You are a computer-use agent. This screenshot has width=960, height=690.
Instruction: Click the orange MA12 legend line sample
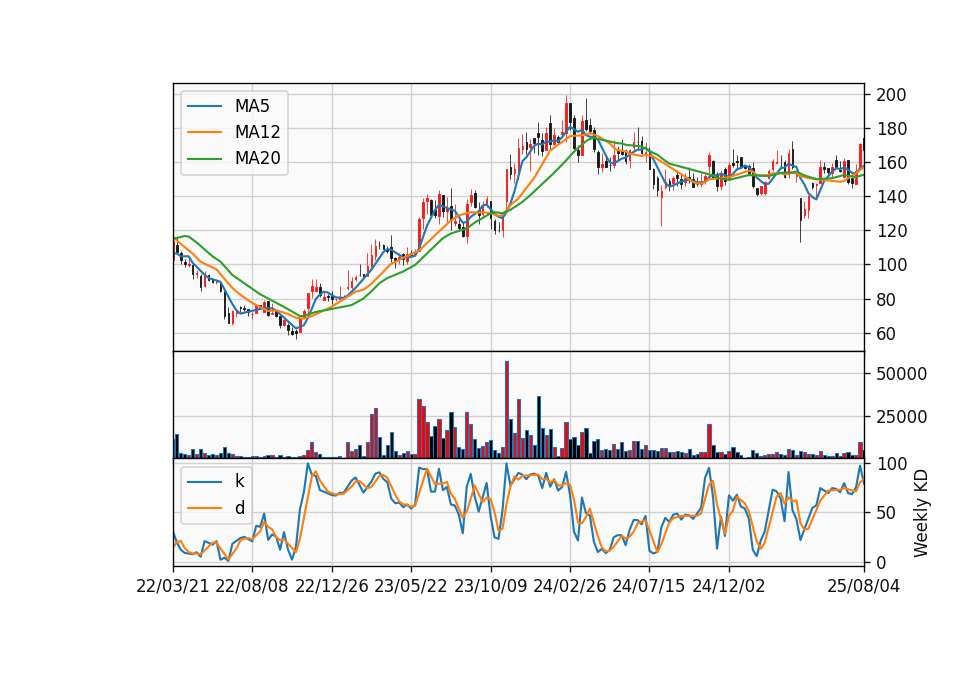(204, 132)
